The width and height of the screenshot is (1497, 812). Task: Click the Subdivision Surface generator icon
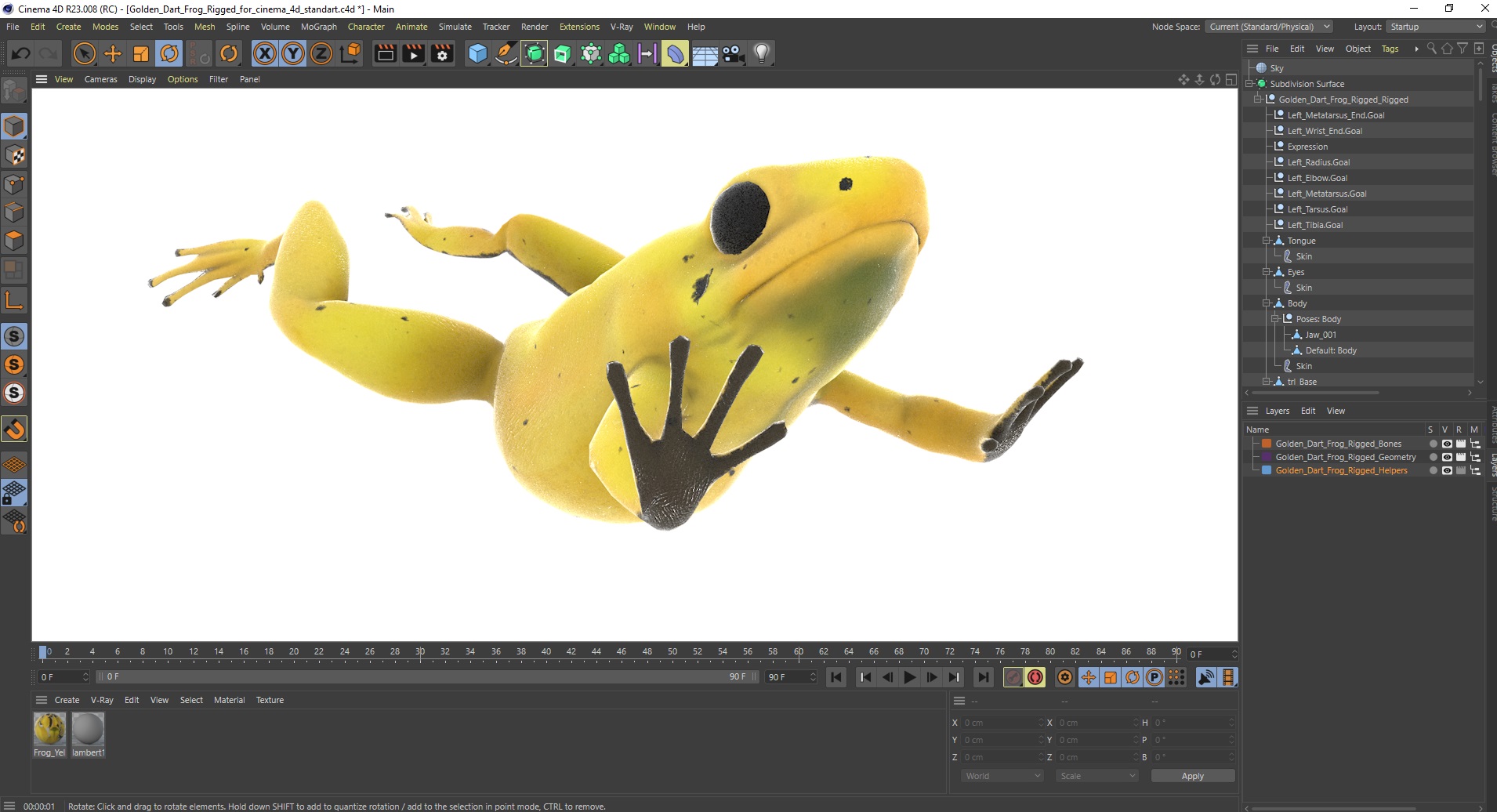point(534,53)
